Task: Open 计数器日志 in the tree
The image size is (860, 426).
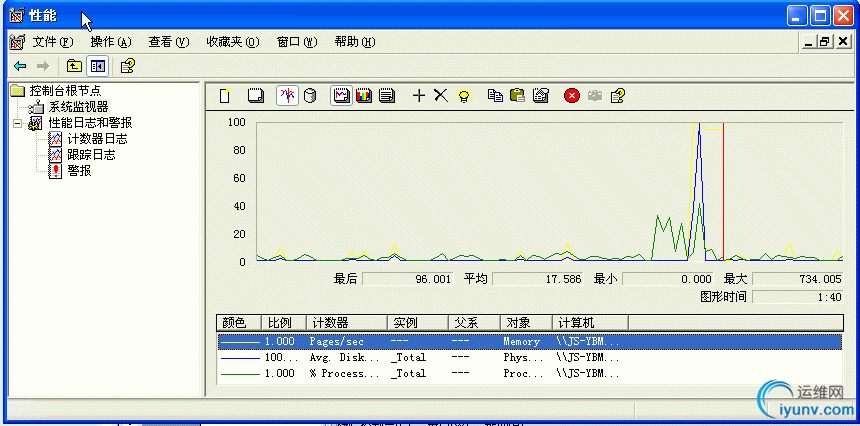Action: (x=97, y=139)
